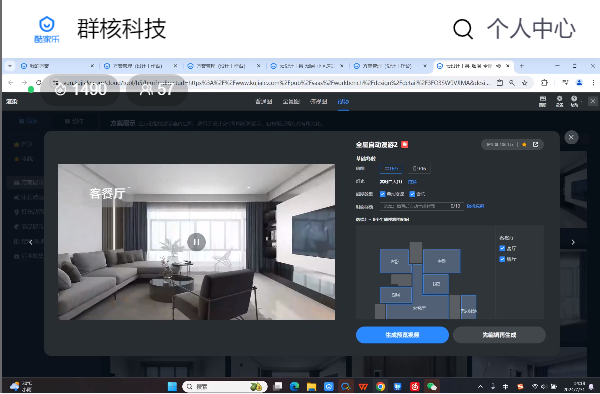Go to the previous render with the left arrow
600x394 pixels.
click(31, 242)
